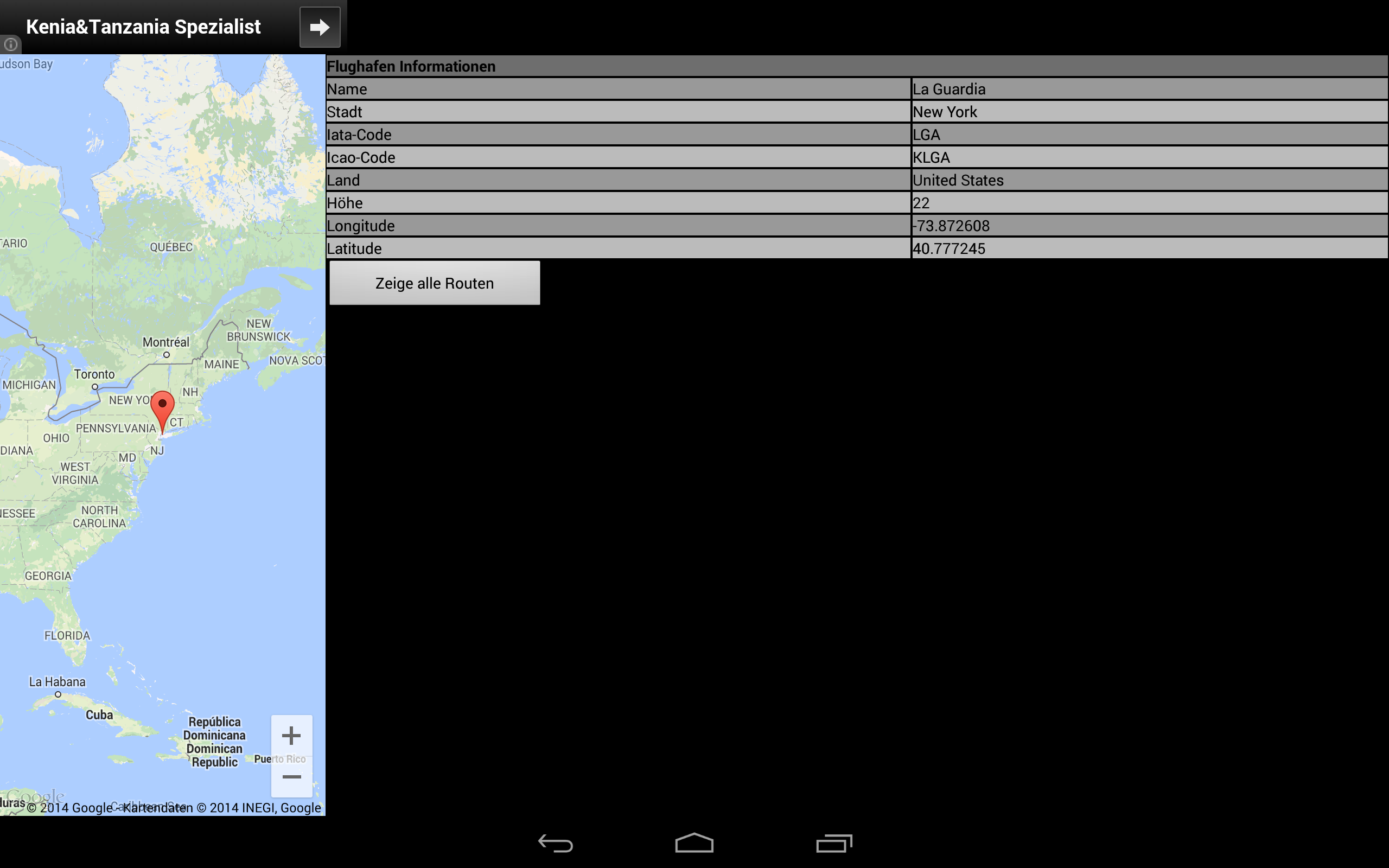Select the latitude value 40.777245
The width and height of the screenshot is (1389, 868).
pyautogui.click(x=949, y=248)
